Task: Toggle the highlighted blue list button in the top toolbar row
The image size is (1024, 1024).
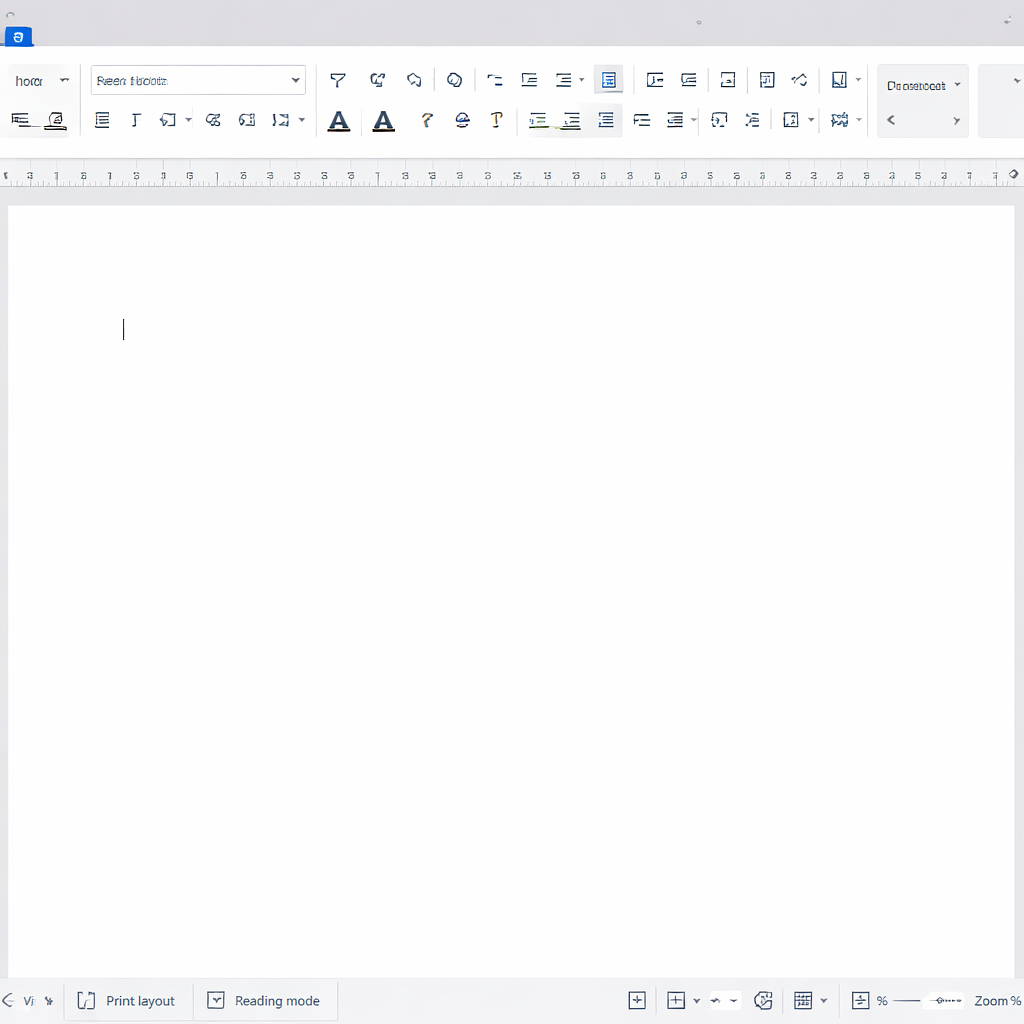Action: [608, 80]
